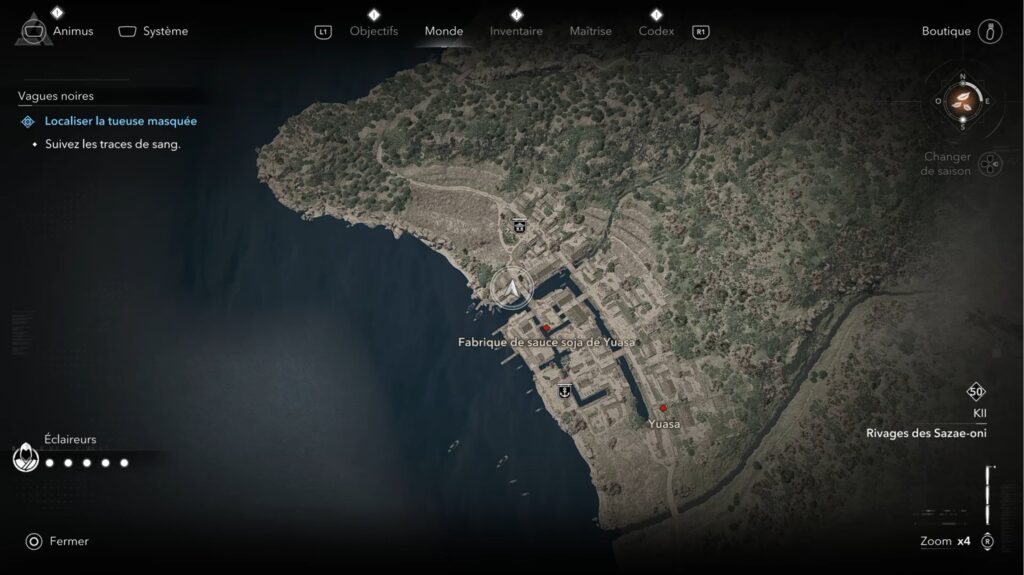
Task: Click the Rivages des Sazae-oni region name
Action: tap(926, 433)
